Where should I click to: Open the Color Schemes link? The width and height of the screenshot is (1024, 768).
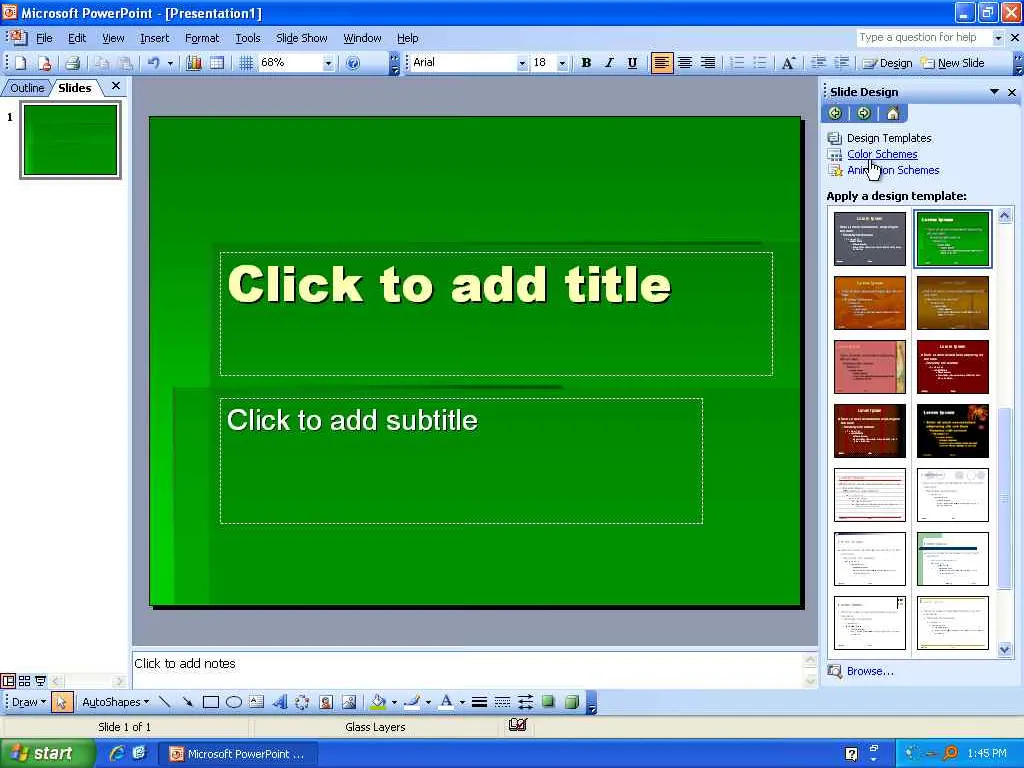(882, 154)
